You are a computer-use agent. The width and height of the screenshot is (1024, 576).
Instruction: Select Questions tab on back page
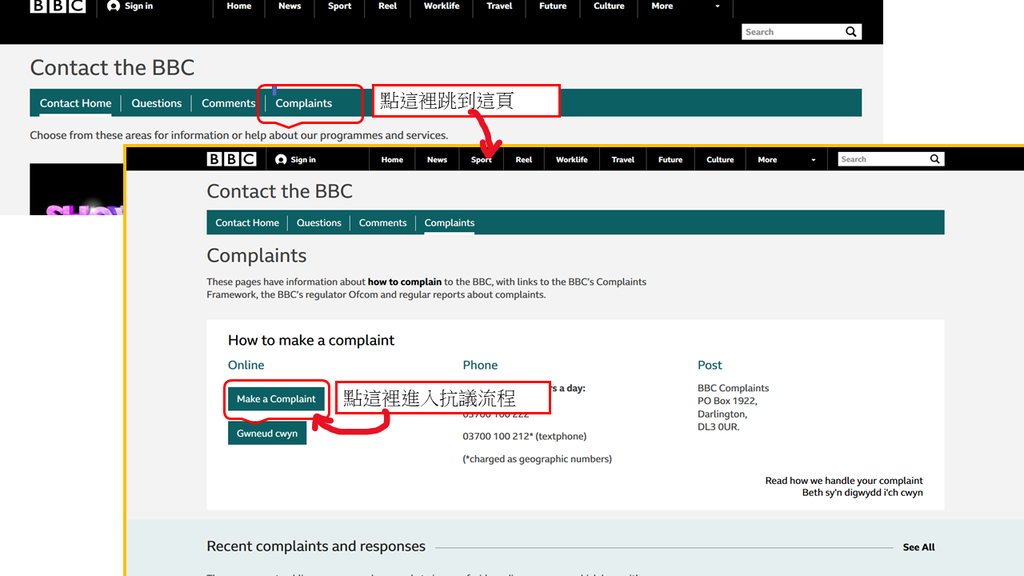(x=157, y=103)
